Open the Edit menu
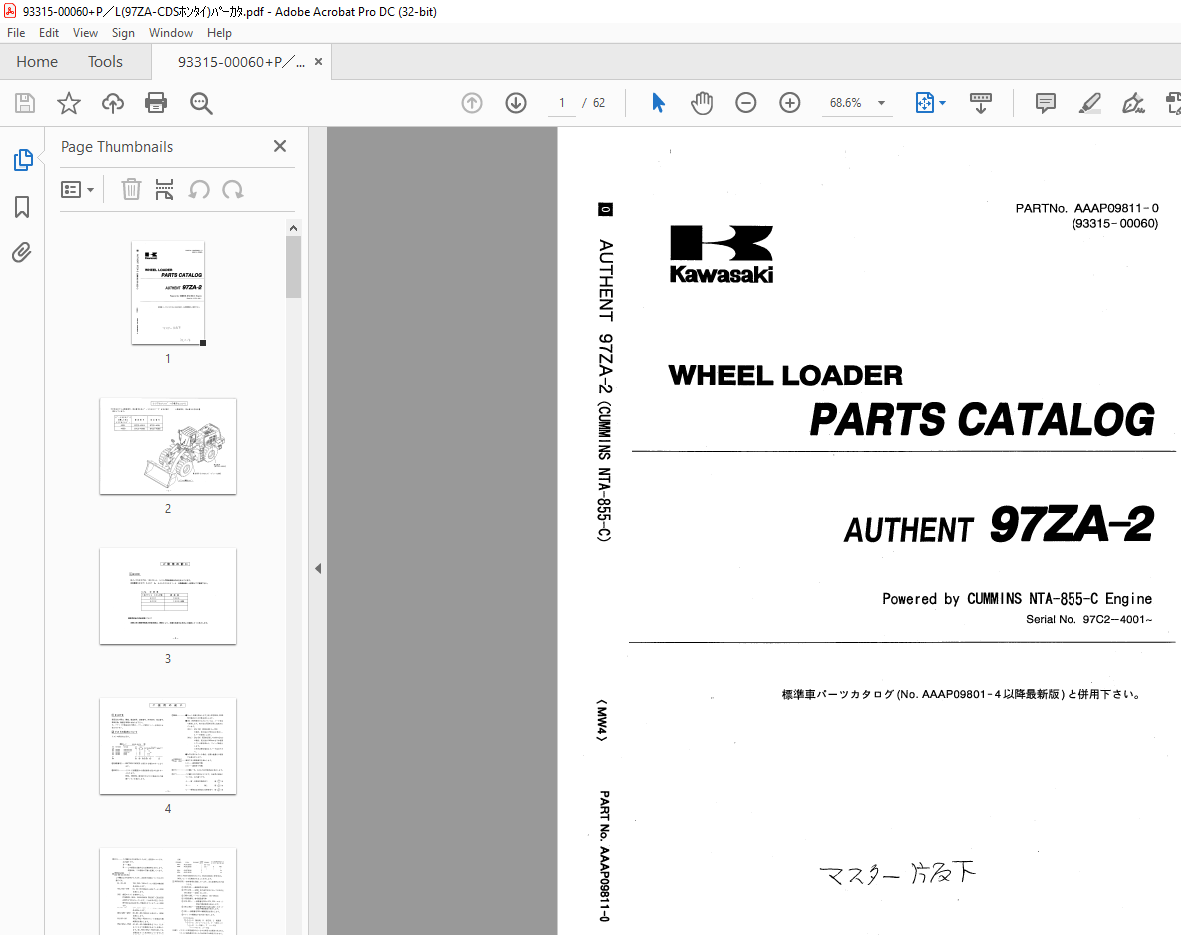This screenshot has width=1181, height=935. click(x=49, y=33)
